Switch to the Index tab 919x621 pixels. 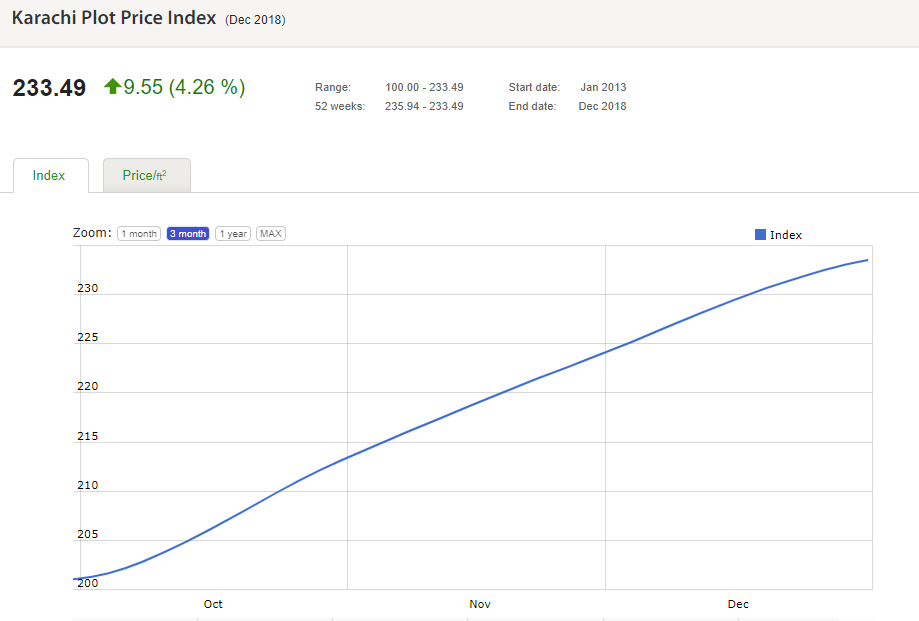49,176
